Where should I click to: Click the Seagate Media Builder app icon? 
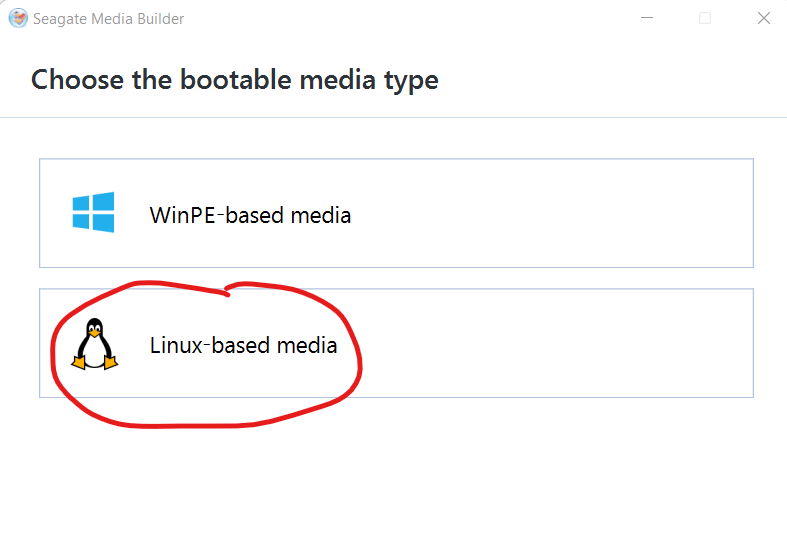[18, 19]
